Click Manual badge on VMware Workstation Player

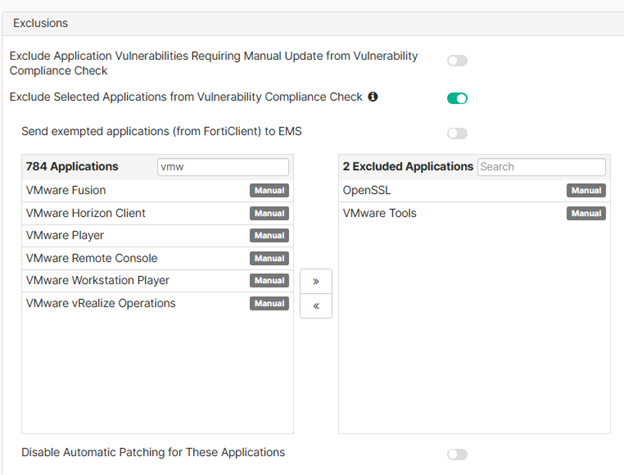point(269,280)
